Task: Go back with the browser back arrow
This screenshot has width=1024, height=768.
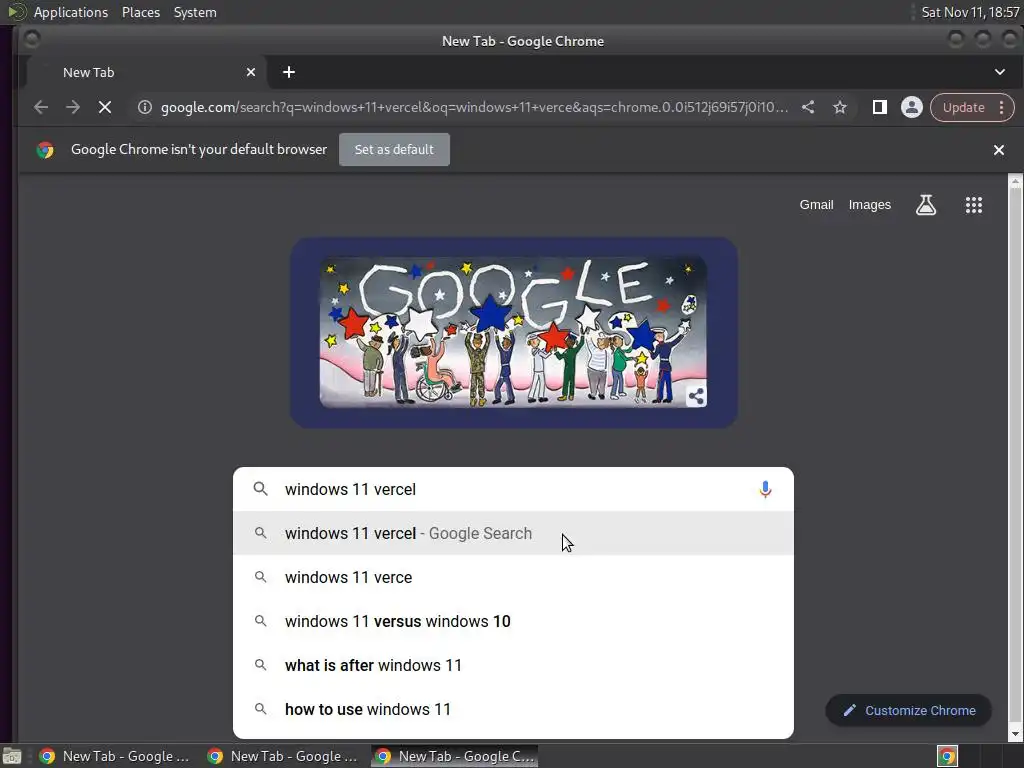Action: pyautogui.click(x=40, y=107)
